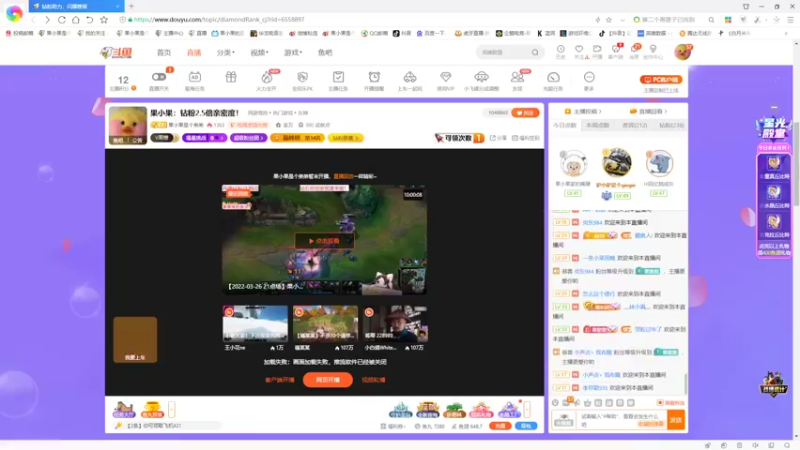Viewport: 800px width, 450px height.
Task: Open the followed heart icon in header
Action: pyautogui.click(x=579, y=49)
